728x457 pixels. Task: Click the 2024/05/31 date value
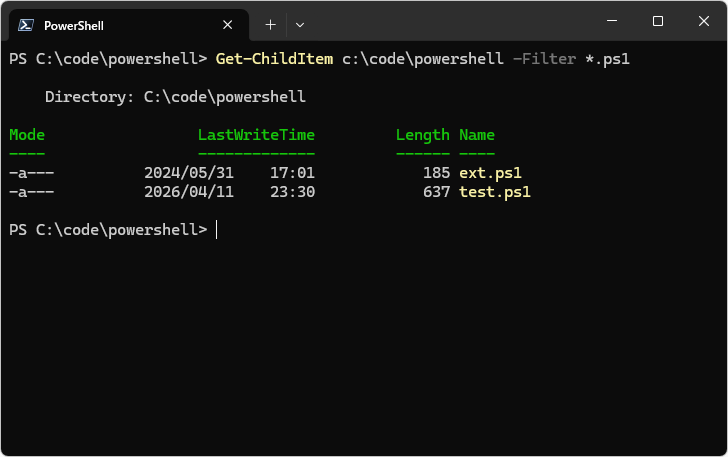click(189, 173)
